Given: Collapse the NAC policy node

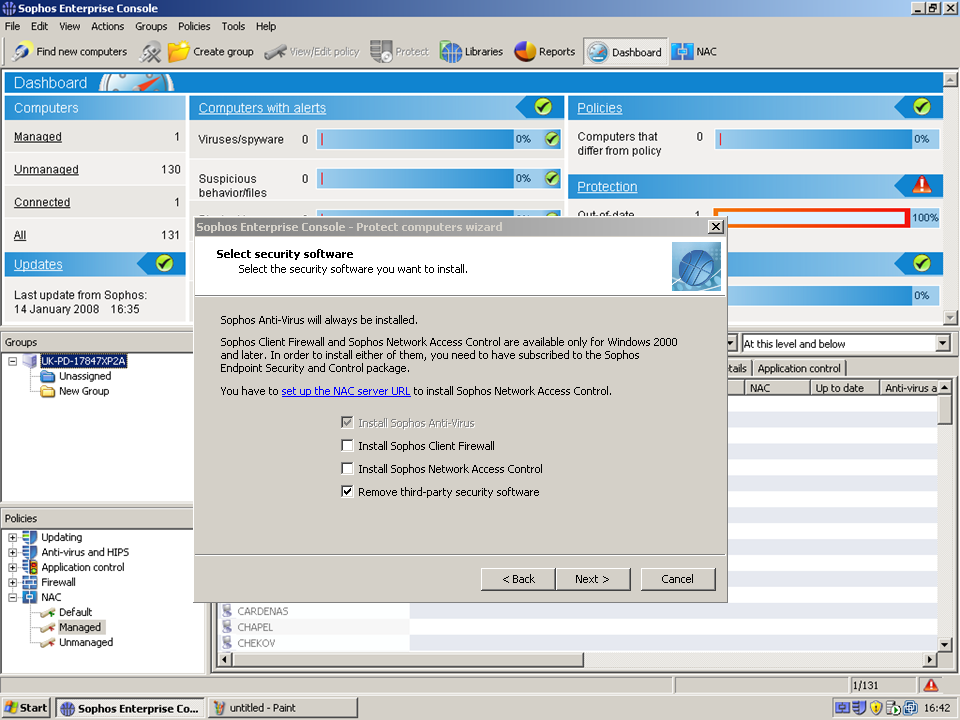Looking at the screenshot, I should [x=12, y=597].
